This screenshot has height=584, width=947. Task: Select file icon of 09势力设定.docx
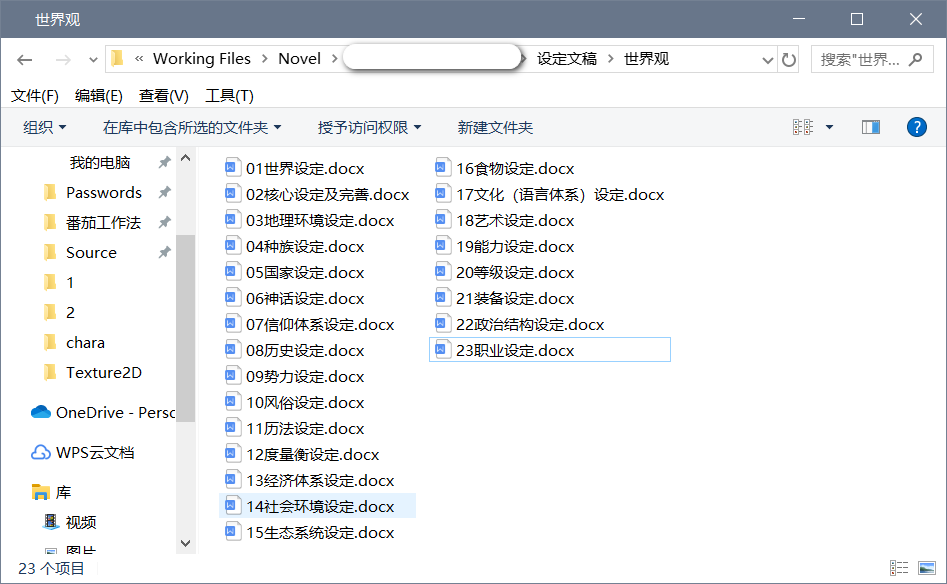point(231,375)
